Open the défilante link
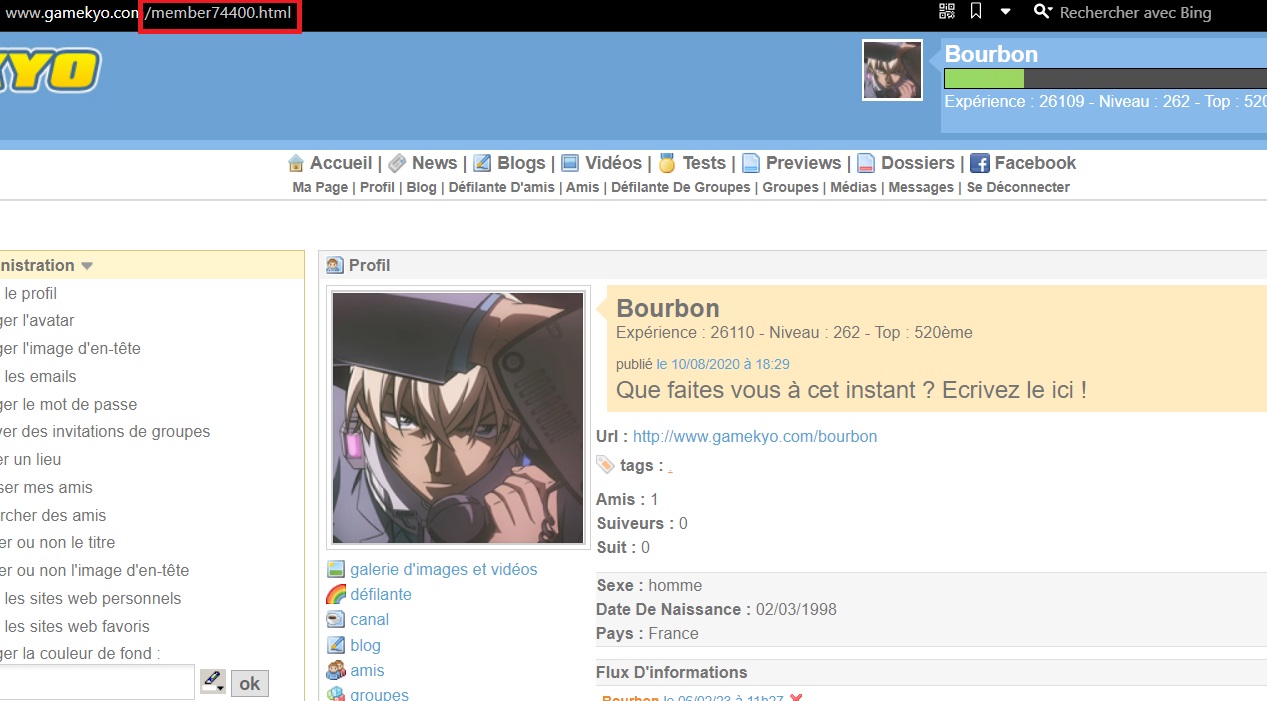 click(x=381, y=594)
